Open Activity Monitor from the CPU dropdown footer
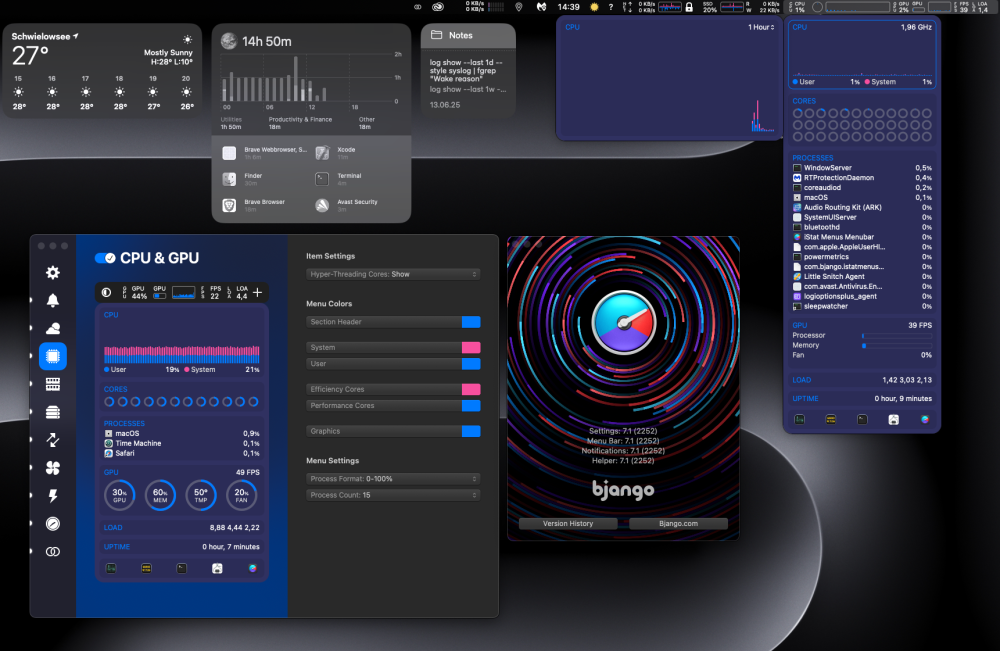The width and height of the screenshot is (1000, 651). 799,419
